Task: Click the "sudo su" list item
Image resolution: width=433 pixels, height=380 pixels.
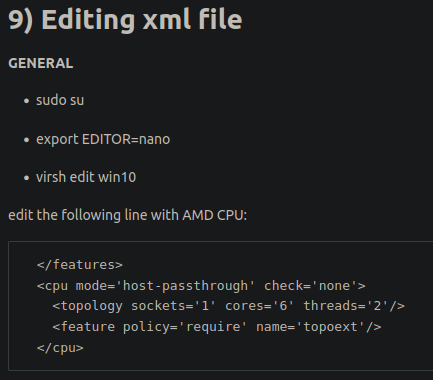Action: pyautogui.click(x=60, y=100)
